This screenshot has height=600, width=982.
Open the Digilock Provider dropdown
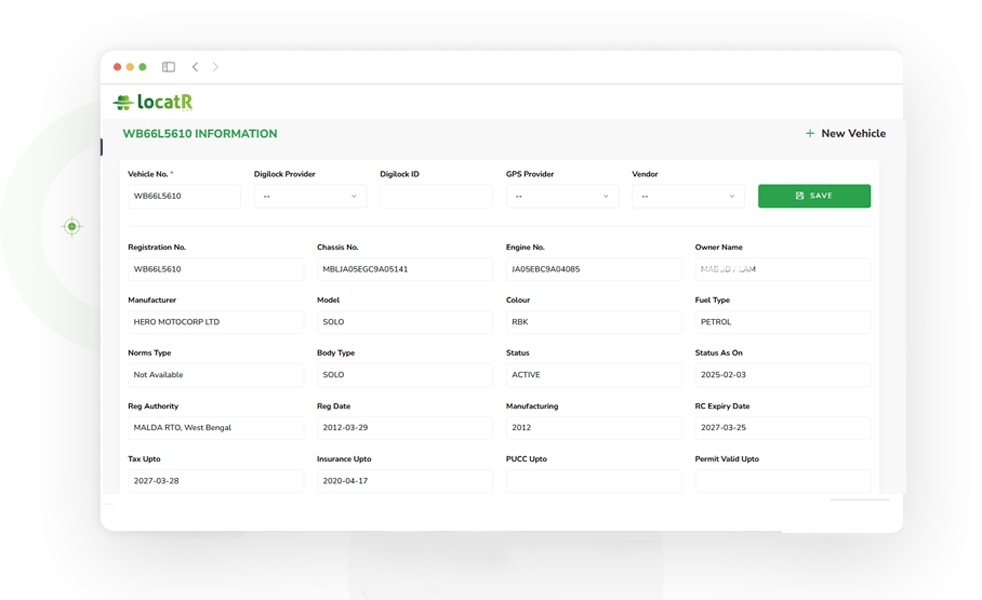[x=310, y=196]
